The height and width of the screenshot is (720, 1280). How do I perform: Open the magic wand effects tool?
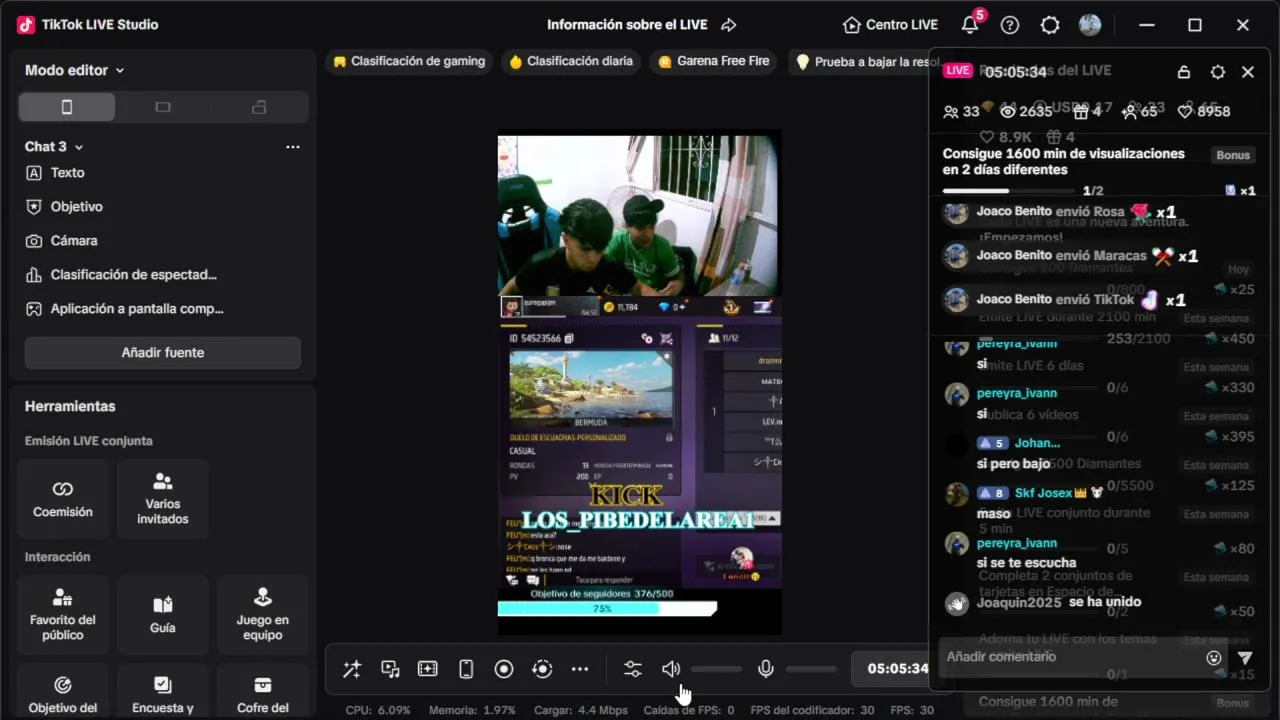pos(352,669)
